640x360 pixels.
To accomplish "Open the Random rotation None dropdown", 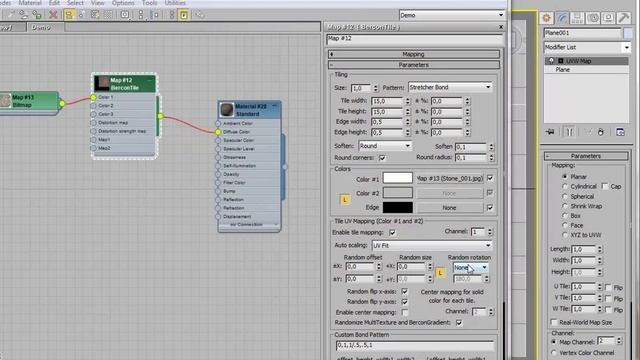I will 470,268.
